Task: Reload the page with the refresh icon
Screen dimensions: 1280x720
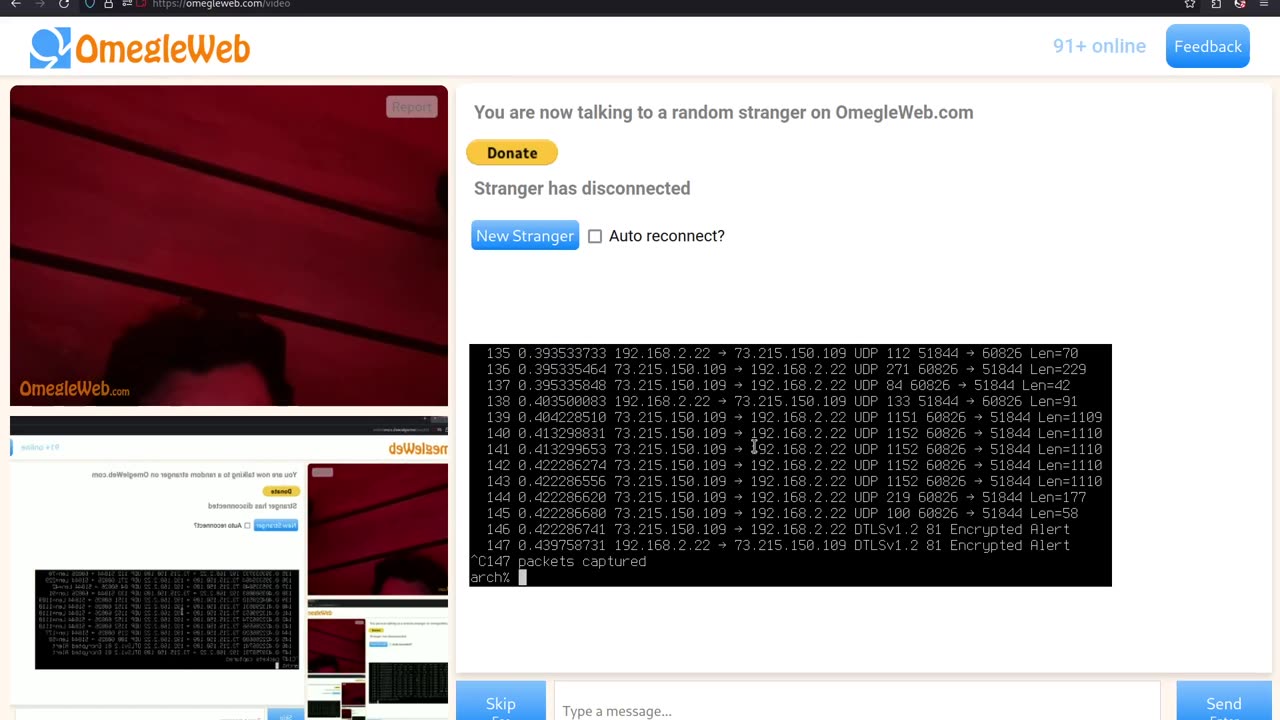Action: (64, 4)
